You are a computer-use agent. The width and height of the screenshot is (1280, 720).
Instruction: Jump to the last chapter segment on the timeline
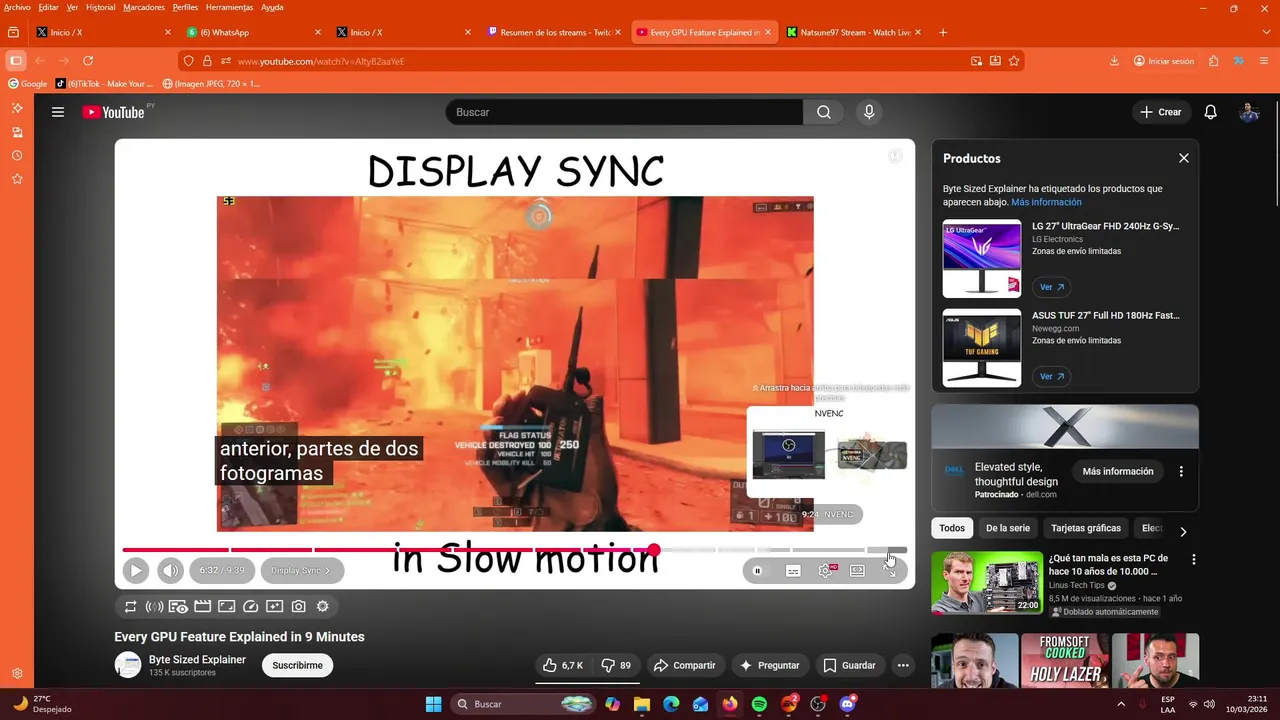(x=887, y=550)
